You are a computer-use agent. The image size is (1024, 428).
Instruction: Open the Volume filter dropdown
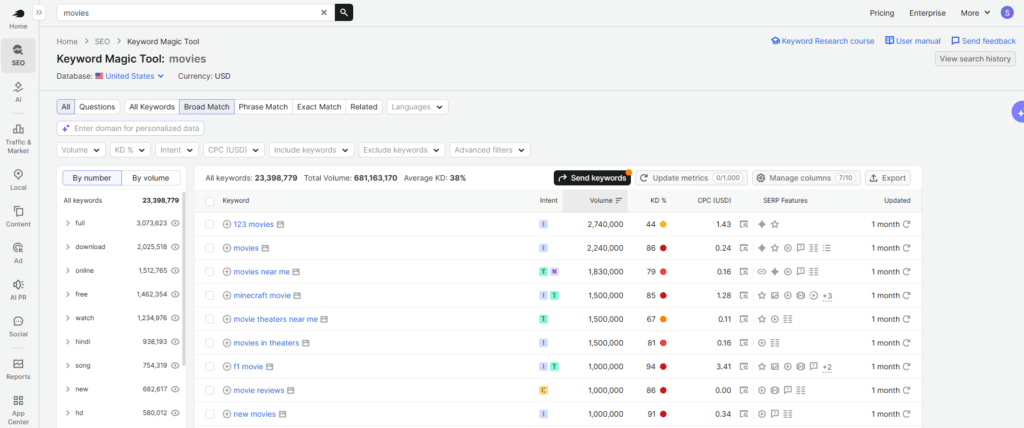[81, 150]
